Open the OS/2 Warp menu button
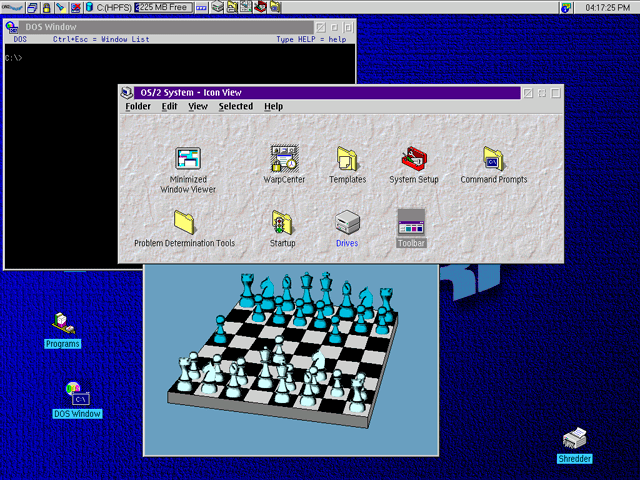 (12, 7)
